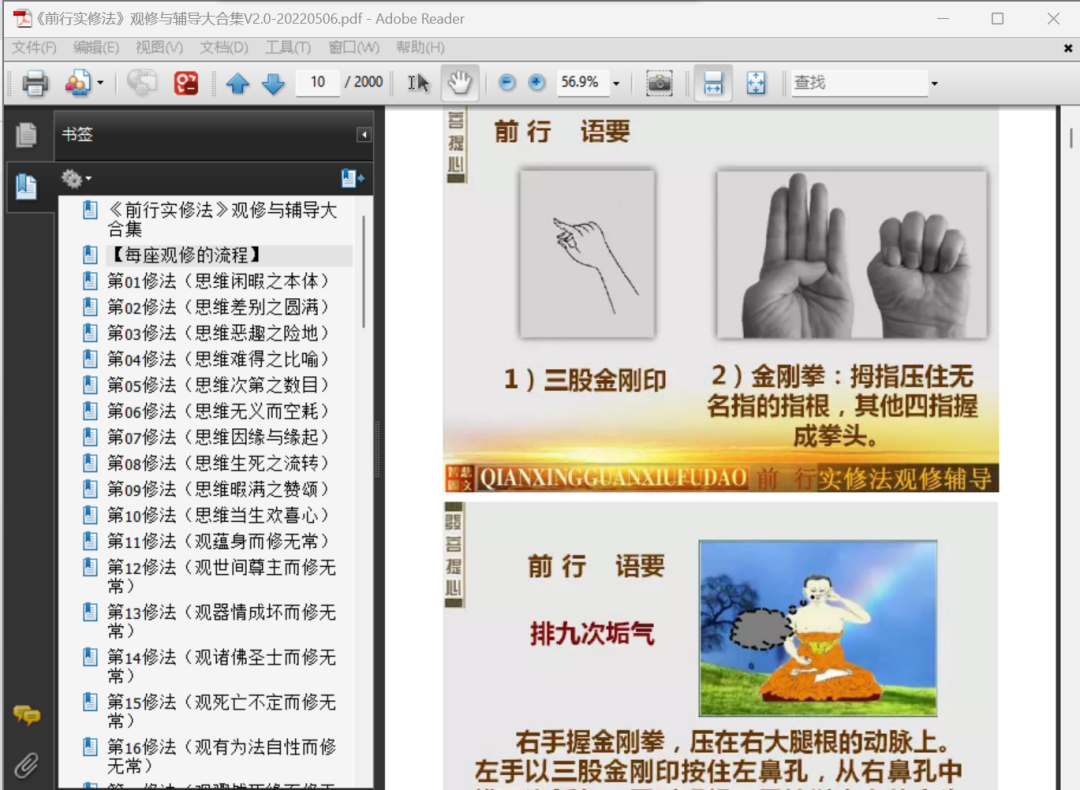Click the zoom value field 56.9%
The image size is (1080, 790).
(582, 82)
